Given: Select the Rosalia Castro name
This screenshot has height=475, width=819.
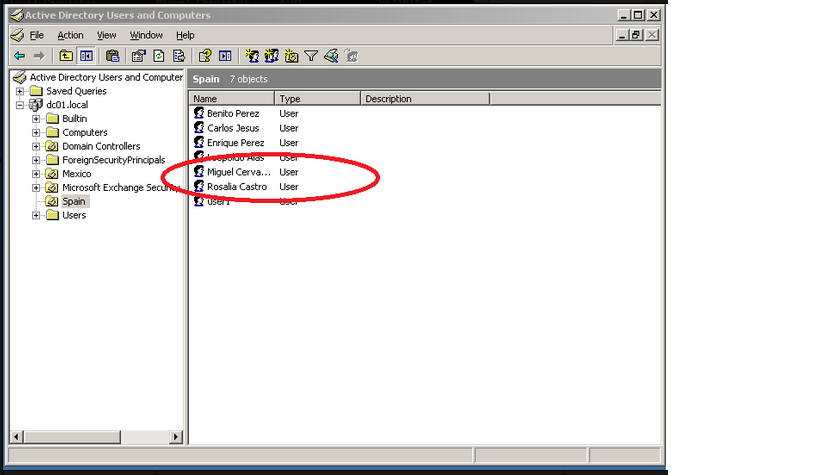Looking at the screenshot, I should pos(237,187).
